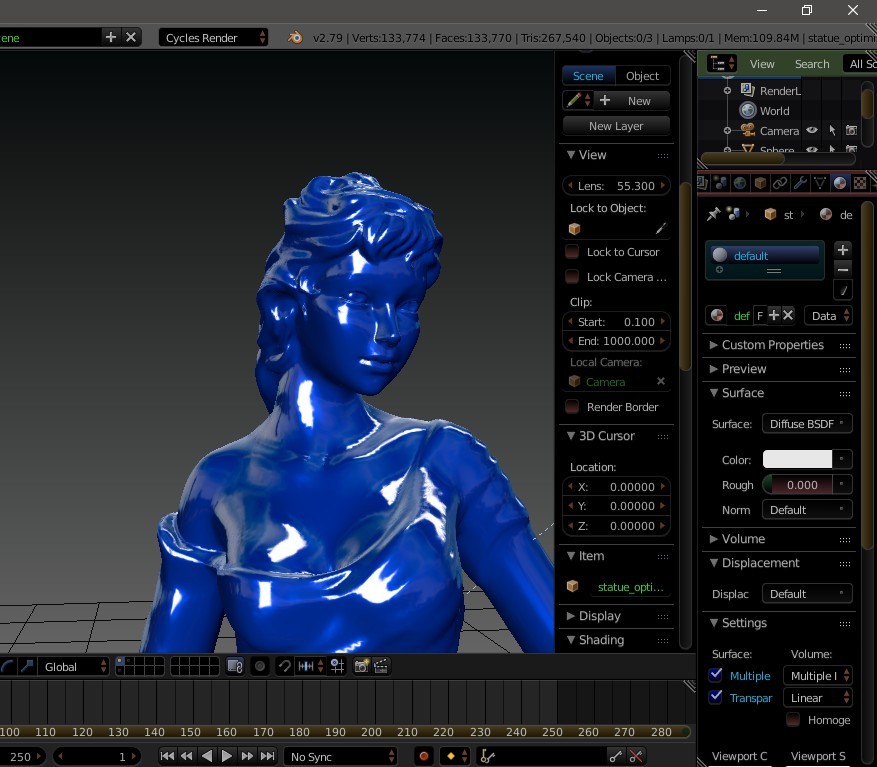This screenshot has height=767, width=877.
Task: Add a material slot with the plus button
Action: click(841, 250)
